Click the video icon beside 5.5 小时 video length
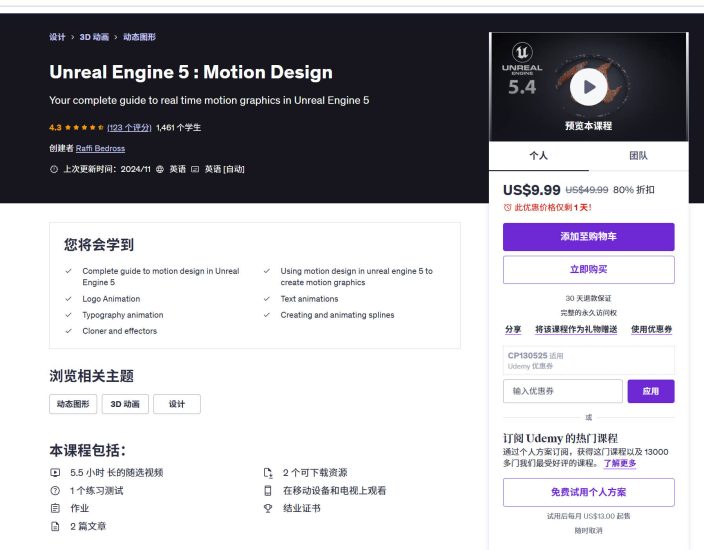704x550 pixels. [x=55, y=472]
